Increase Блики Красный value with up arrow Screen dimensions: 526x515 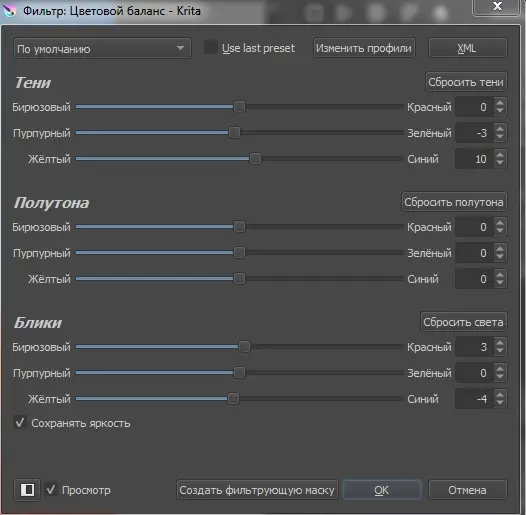(500, 343)
